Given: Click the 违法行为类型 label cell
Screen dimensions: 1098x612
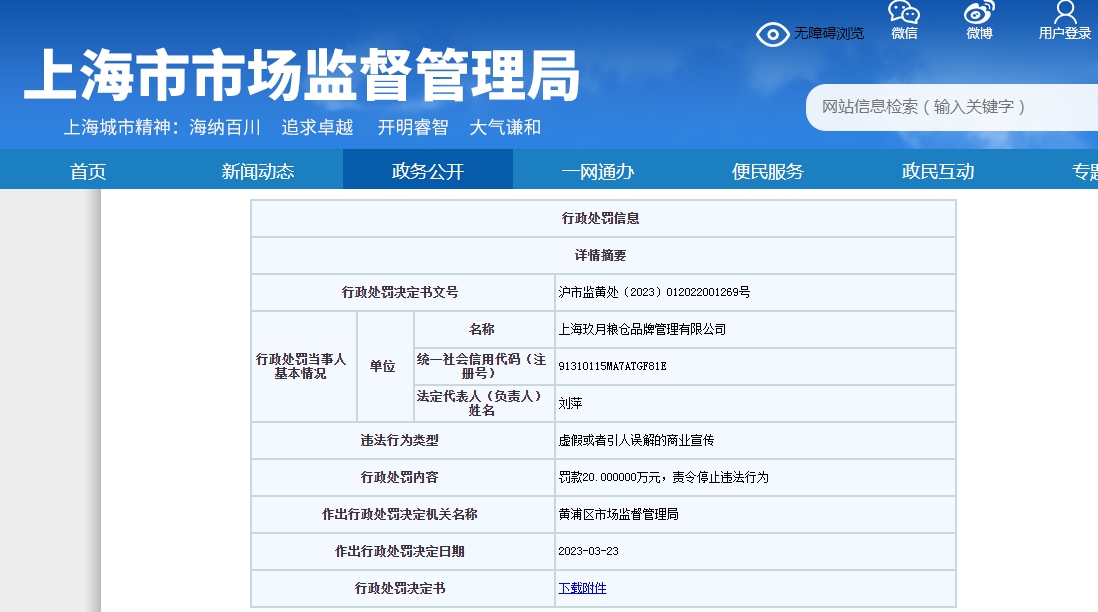Looking at the screenshot, I should point(403,440).
